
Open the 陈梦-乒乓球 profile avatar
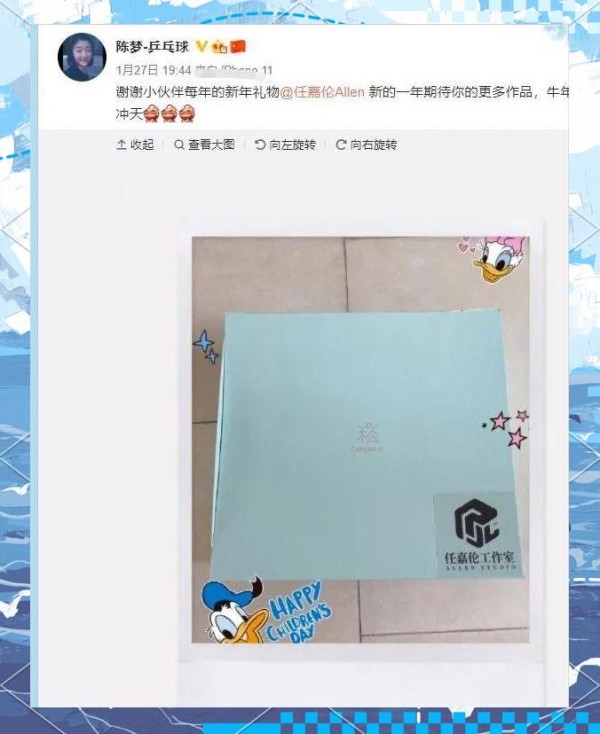point(82,57)
